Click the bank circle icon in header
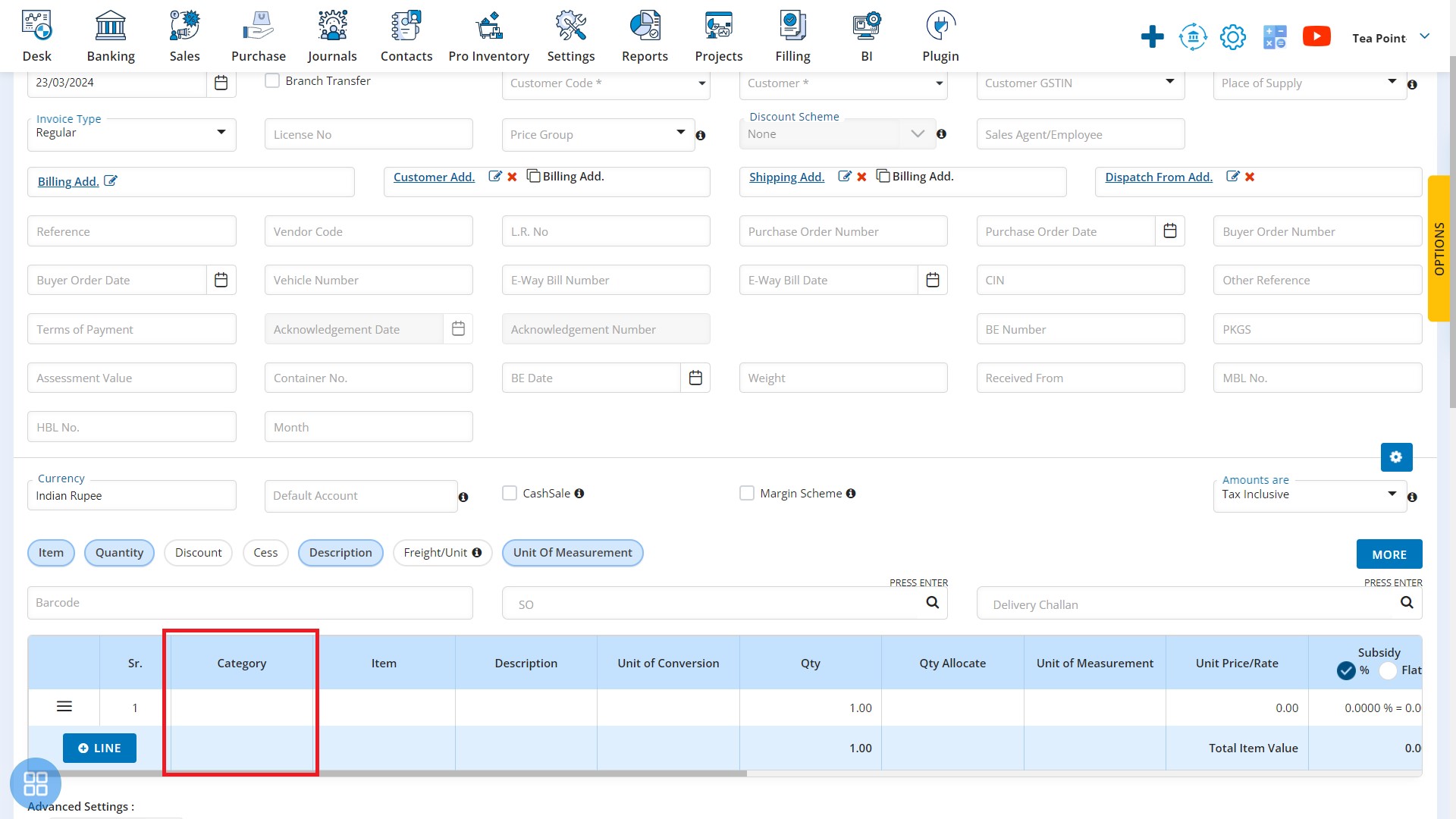The width and height of the screenshot is (1456, 819). point(1193,36)
